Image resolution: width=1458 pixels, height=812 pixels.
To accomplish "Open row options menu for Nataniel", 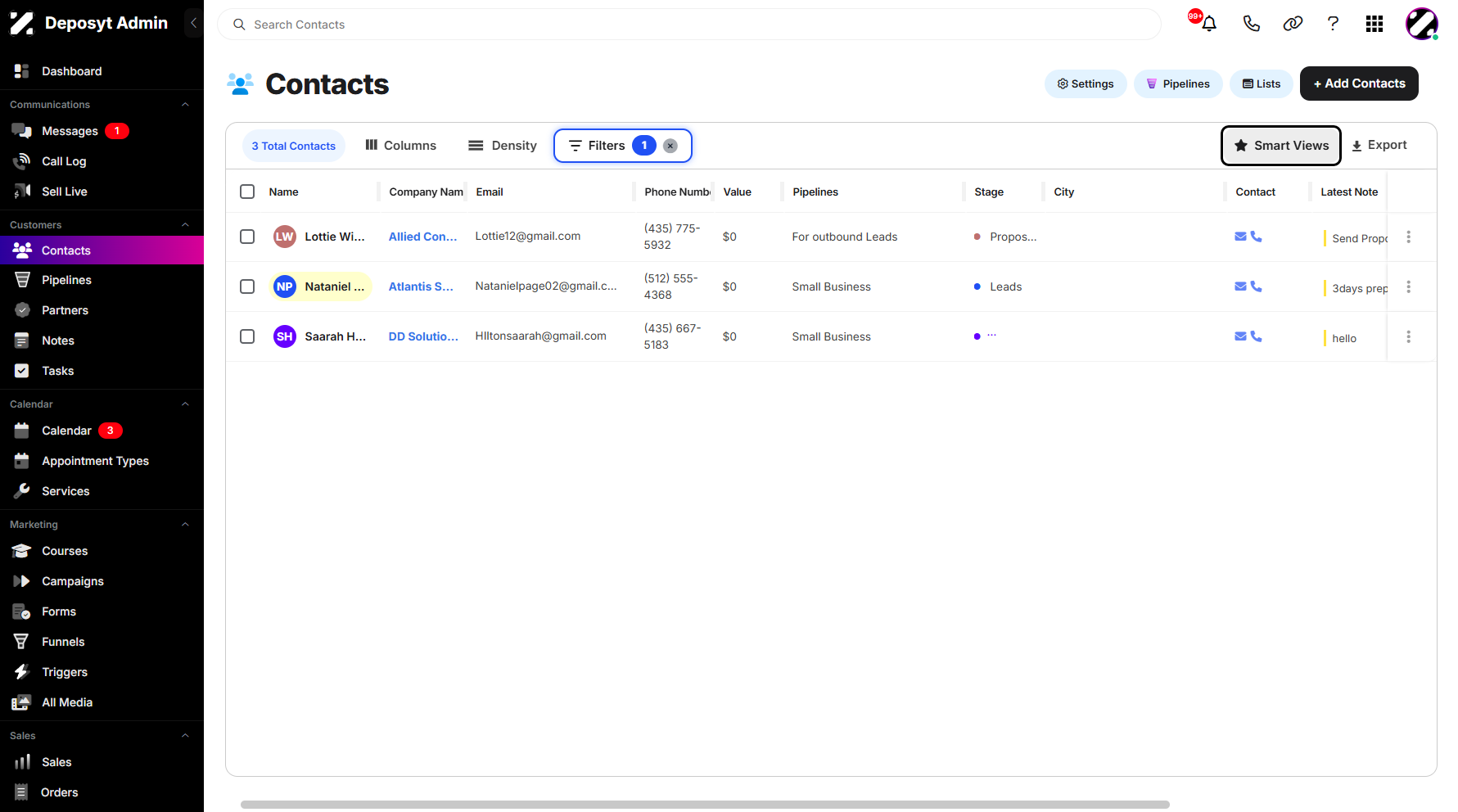I will tap(1408, 286).
